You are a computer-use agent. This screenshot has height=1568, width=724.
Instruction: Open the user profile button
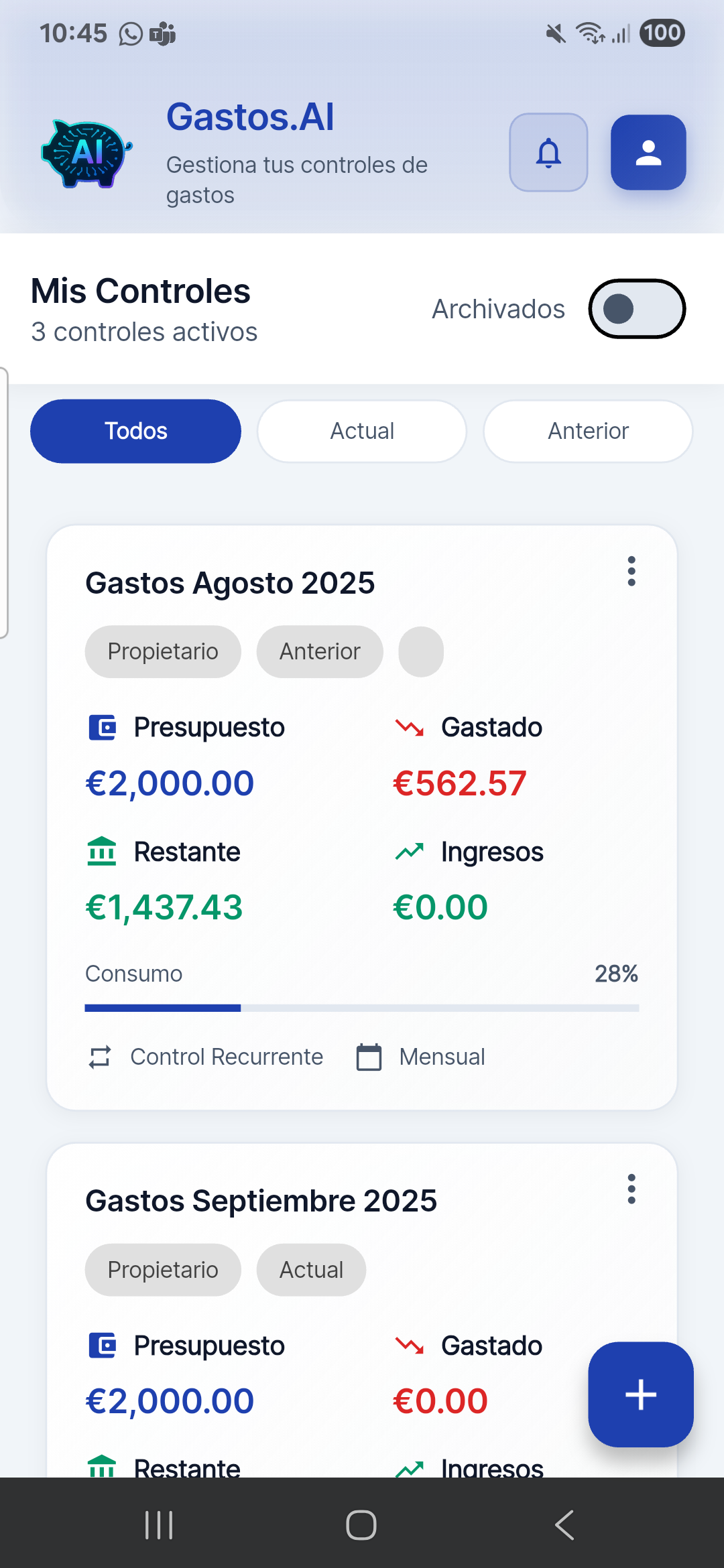tap(648, 153)
